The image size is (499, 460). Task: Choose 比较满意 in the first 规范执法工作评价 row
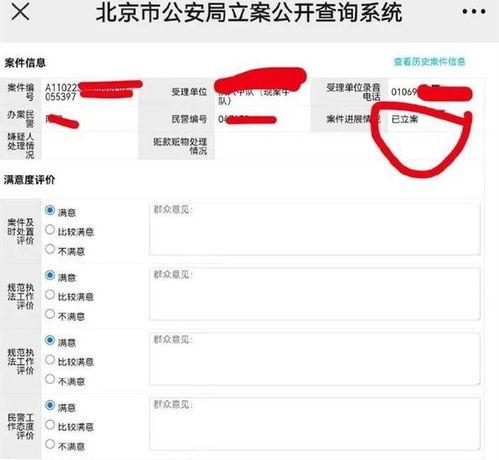(50, 295)
